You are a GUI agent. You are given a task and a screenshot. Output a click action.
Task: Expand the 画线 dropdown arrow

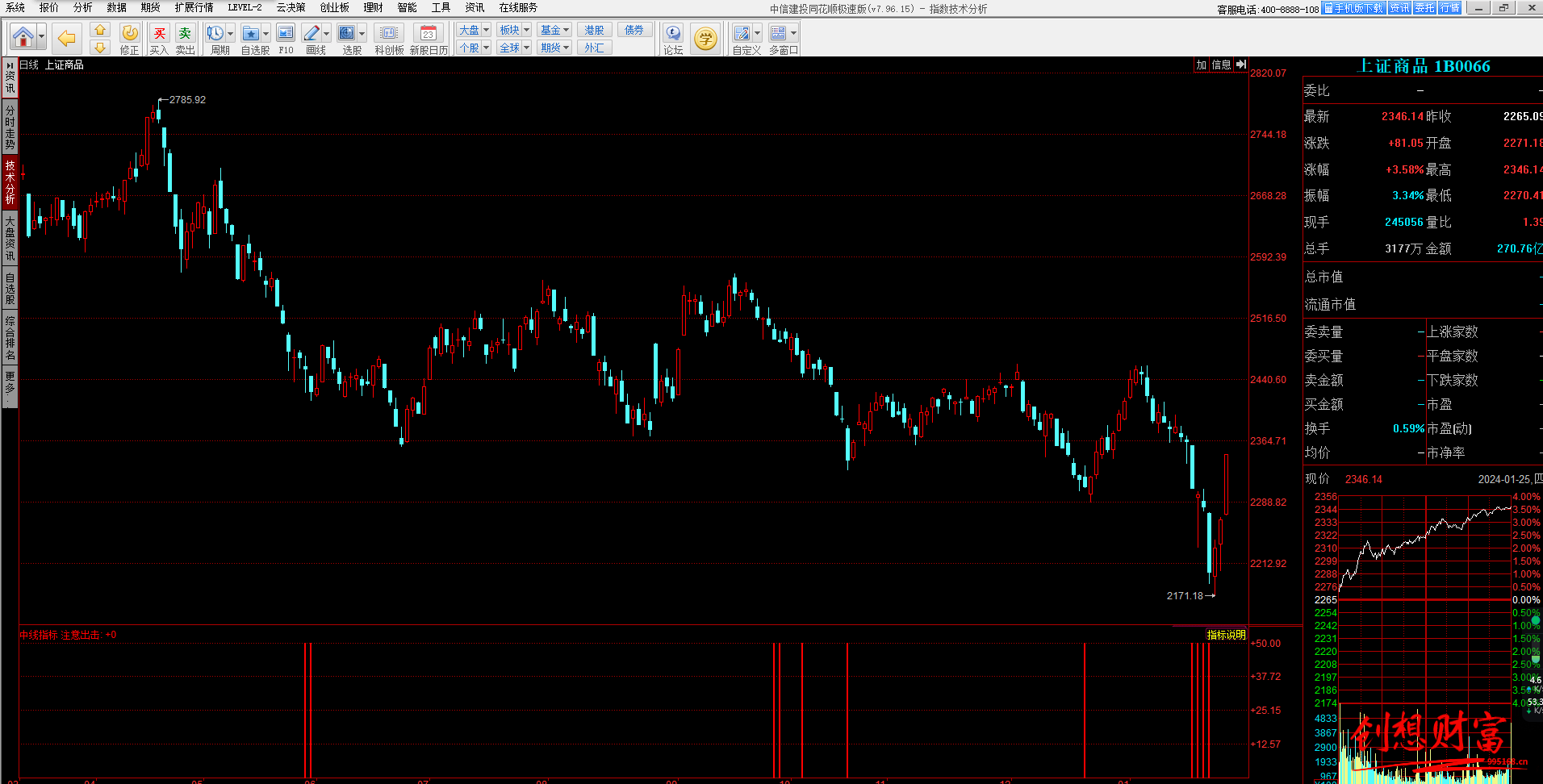pos(327,34)
